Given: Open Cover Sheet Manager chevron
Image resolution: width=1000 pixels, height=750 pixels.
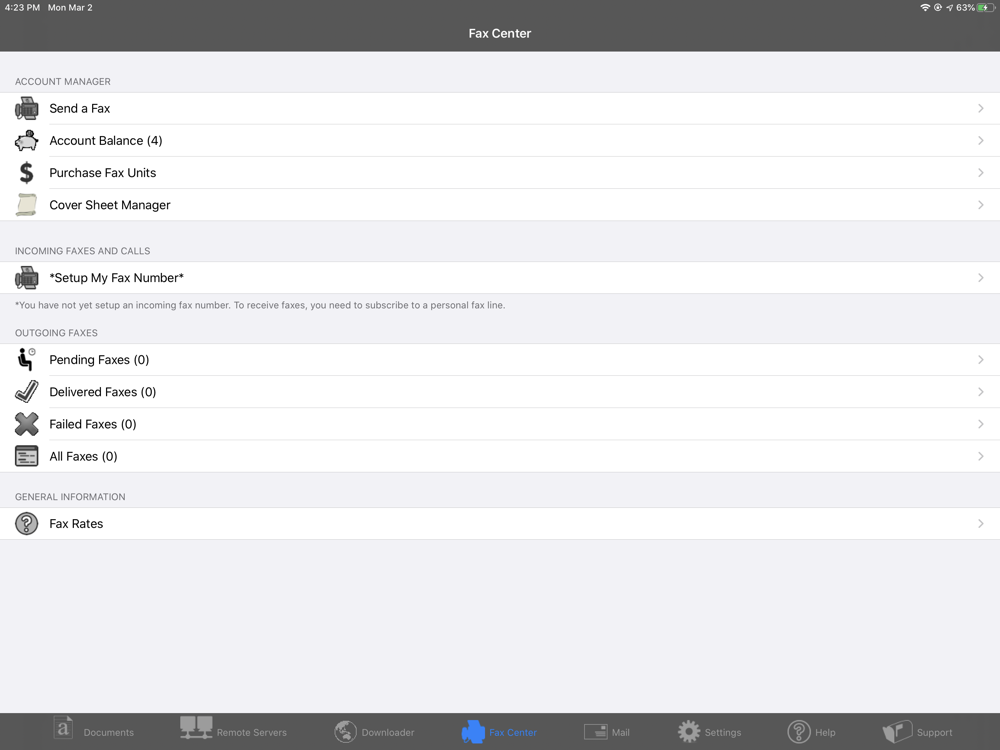Looking at the screenshot, I should tap(981, 205).
